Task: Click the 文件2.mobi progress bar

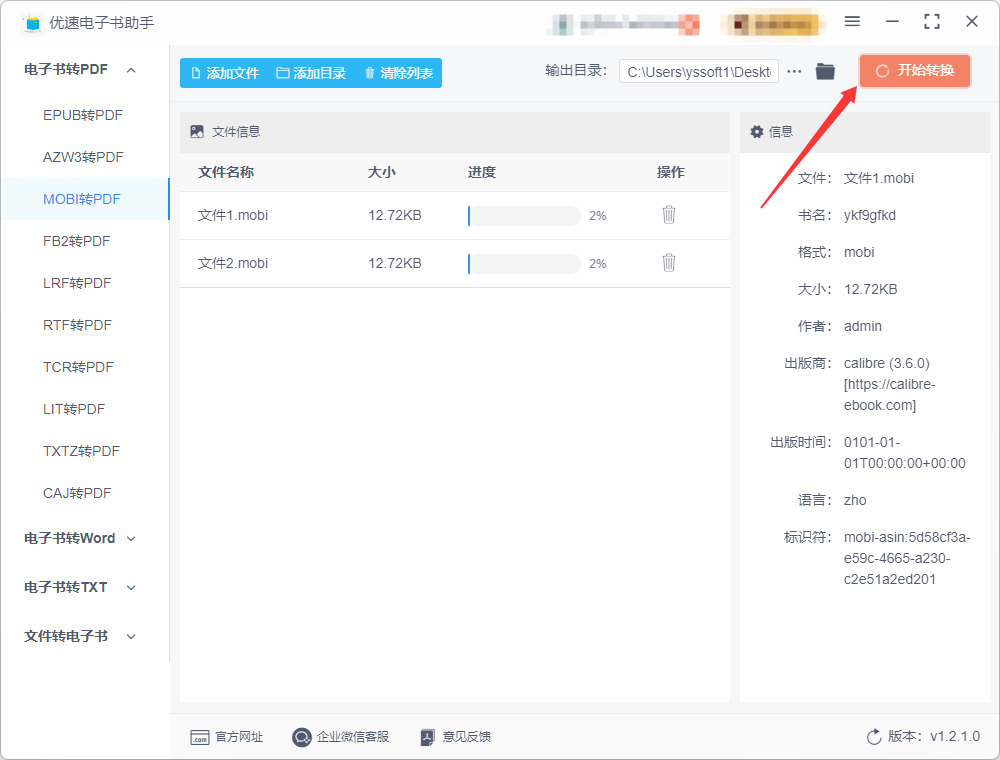Action: (524, 263)
